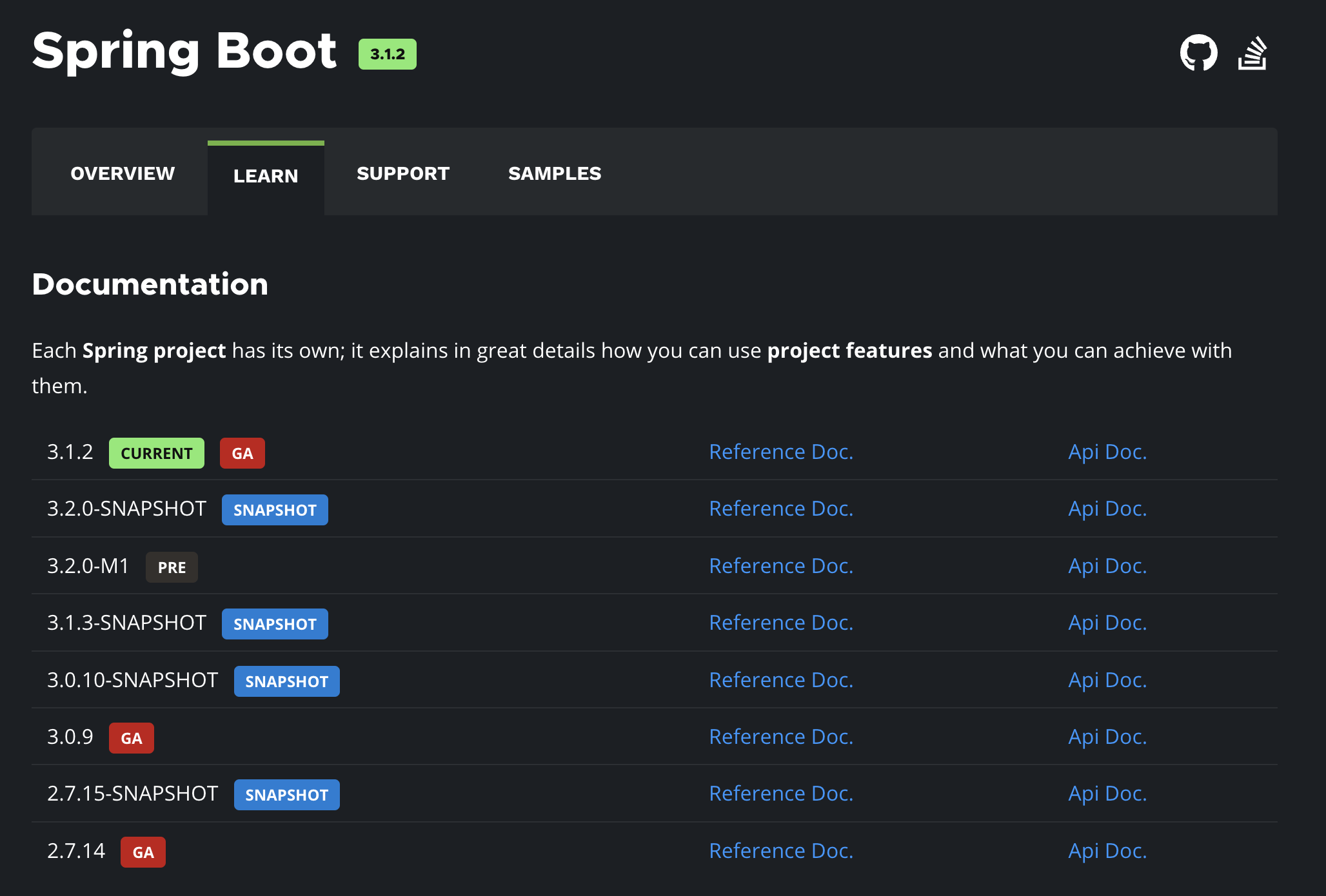Screen dimensions: 1326x896
Task: Open the Stack Overflow icon link
Action: point(1252,54)
